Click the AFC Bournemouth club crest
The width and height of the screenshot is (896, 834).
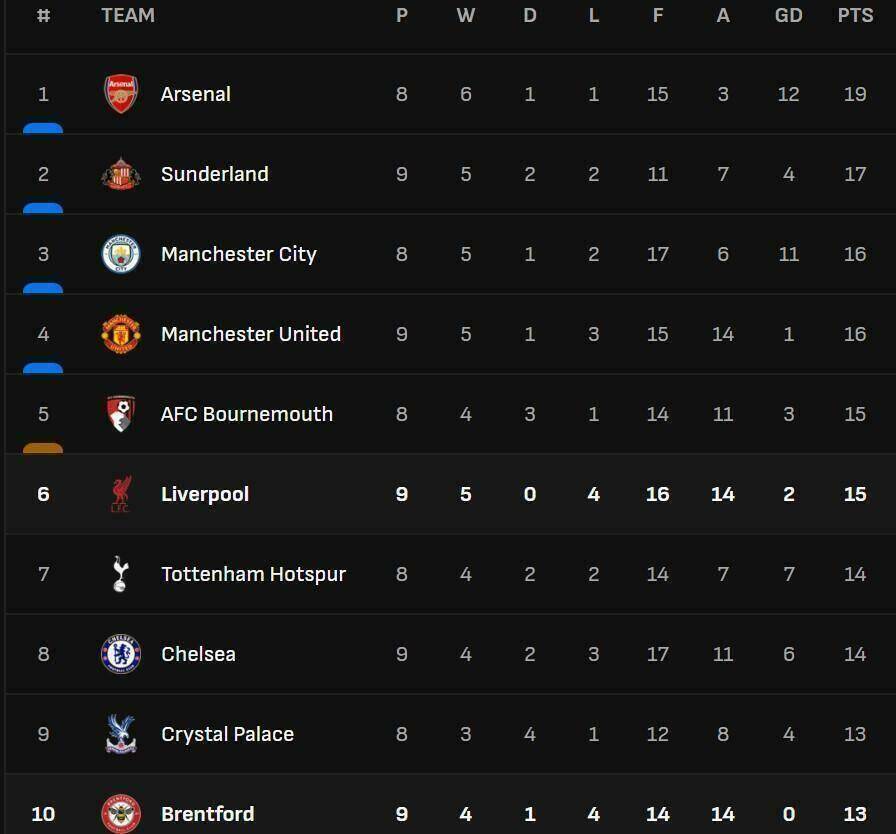(x=121, y=414)
